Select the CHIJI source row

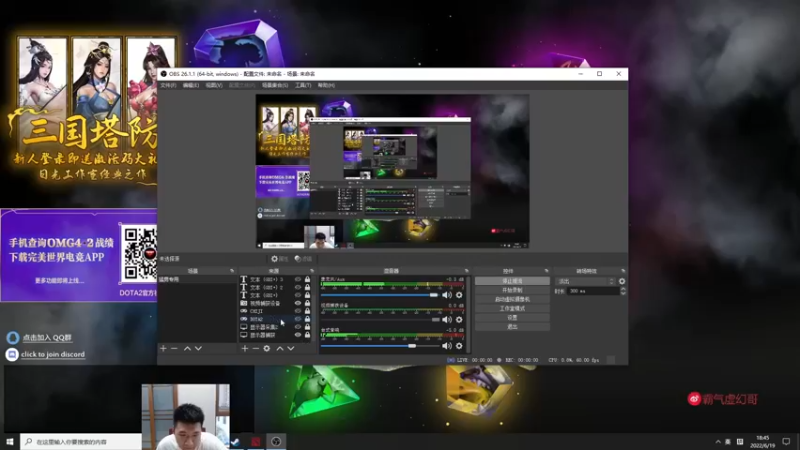276,311
